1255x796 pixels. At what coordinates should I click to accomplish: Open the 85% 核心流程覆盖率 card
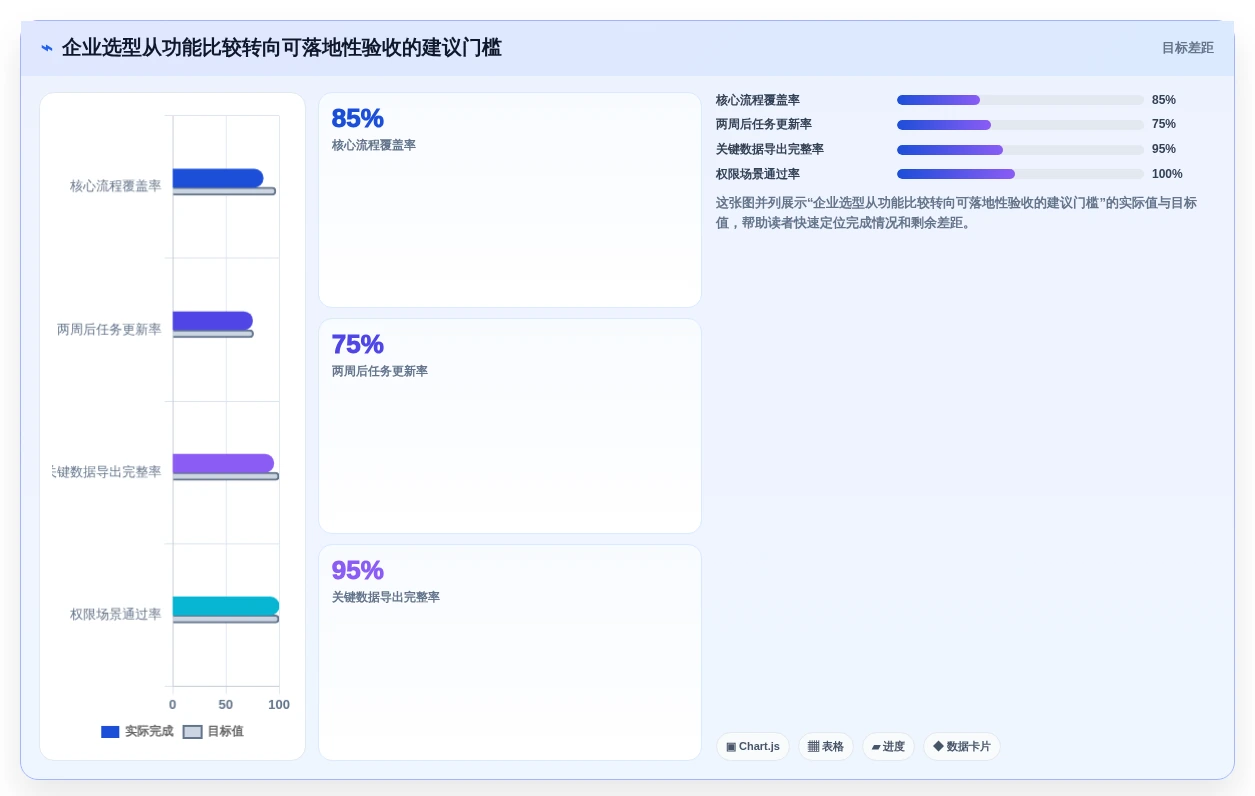coord(510,200)
